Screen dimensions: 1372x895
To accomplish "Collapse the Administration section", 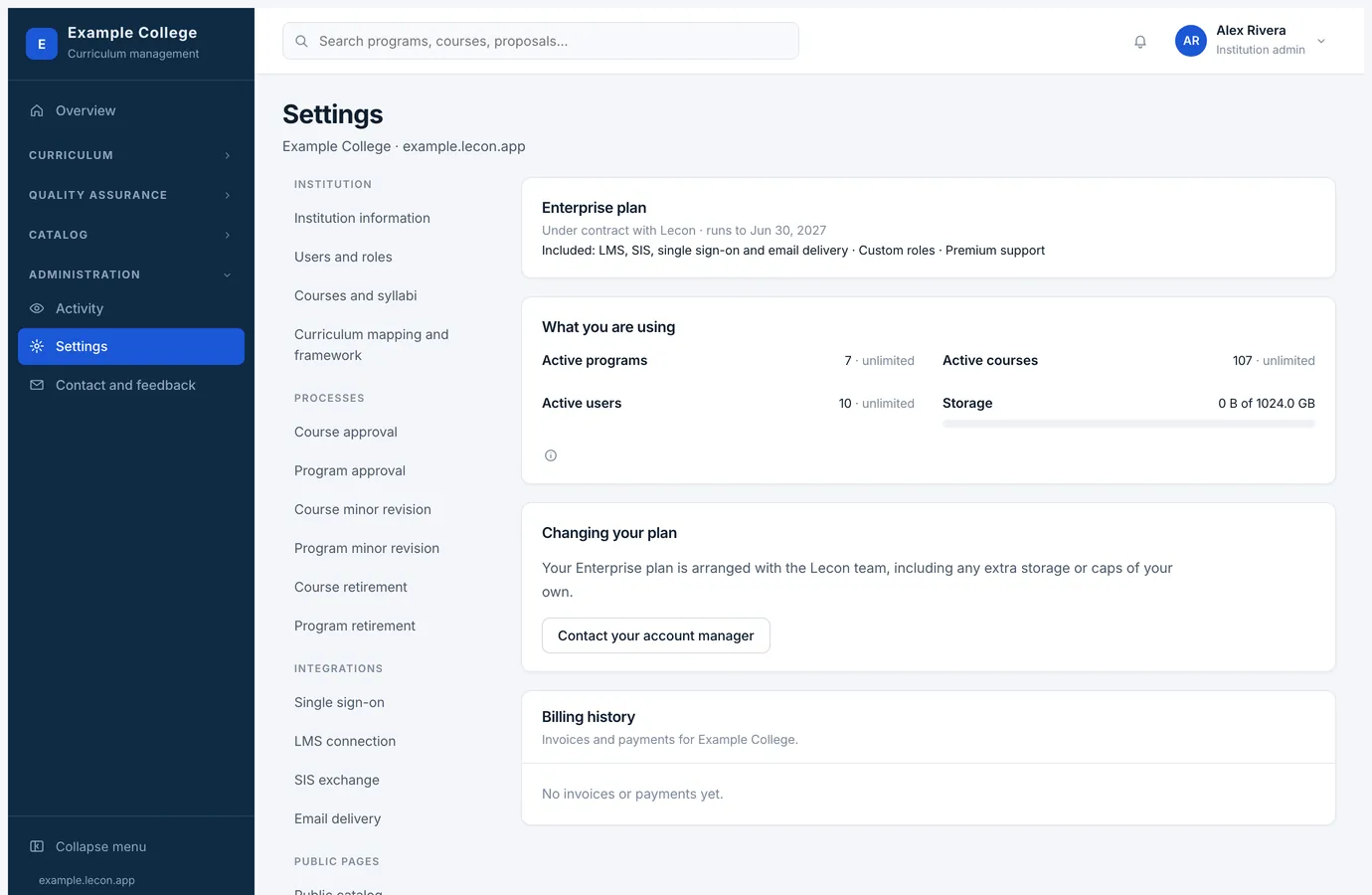I will (x=130, y=274).
